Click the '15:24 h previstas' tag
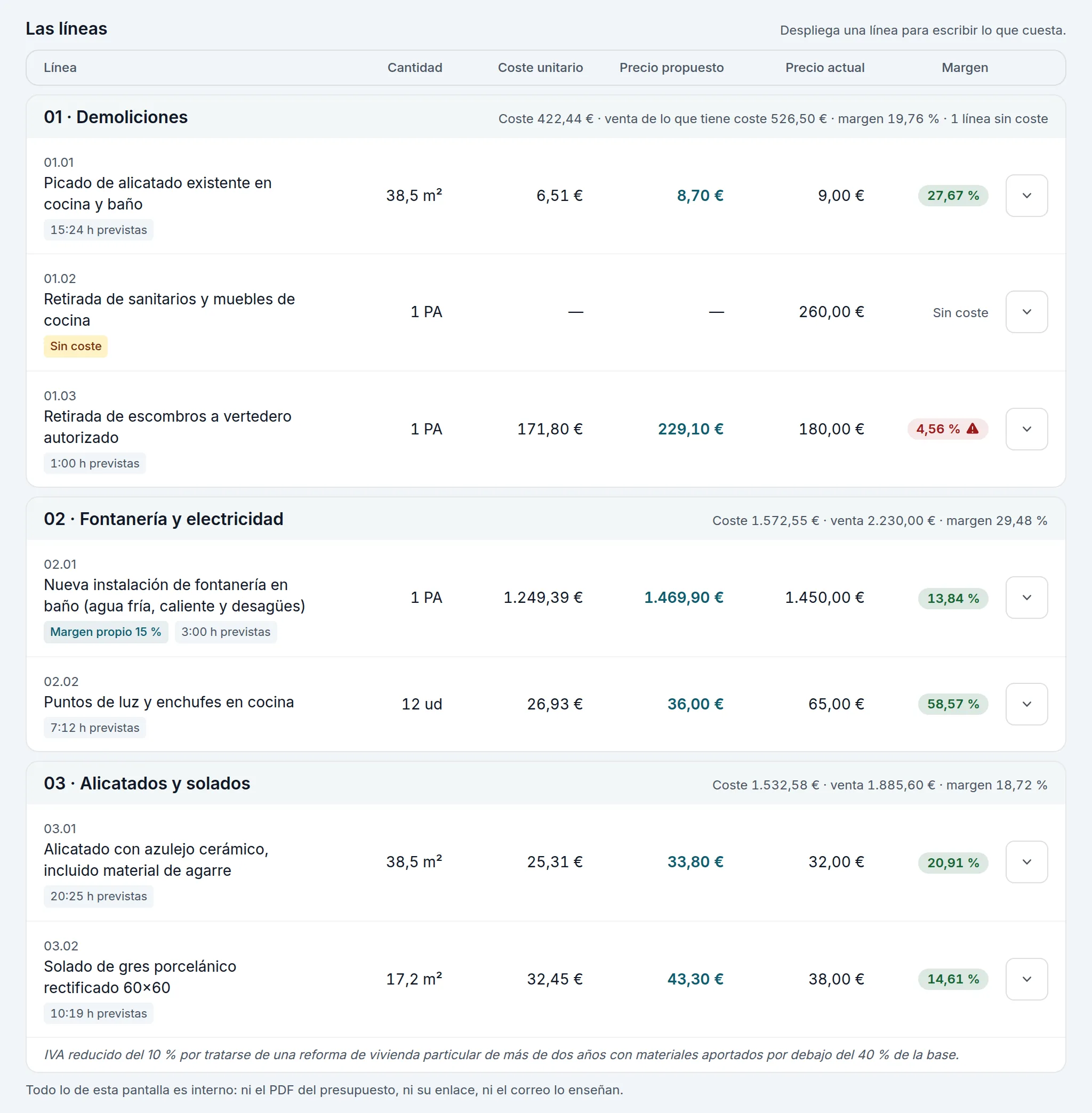Image resolution: width=1092 pixels, height=1113 pixels. tap(99, 230)
